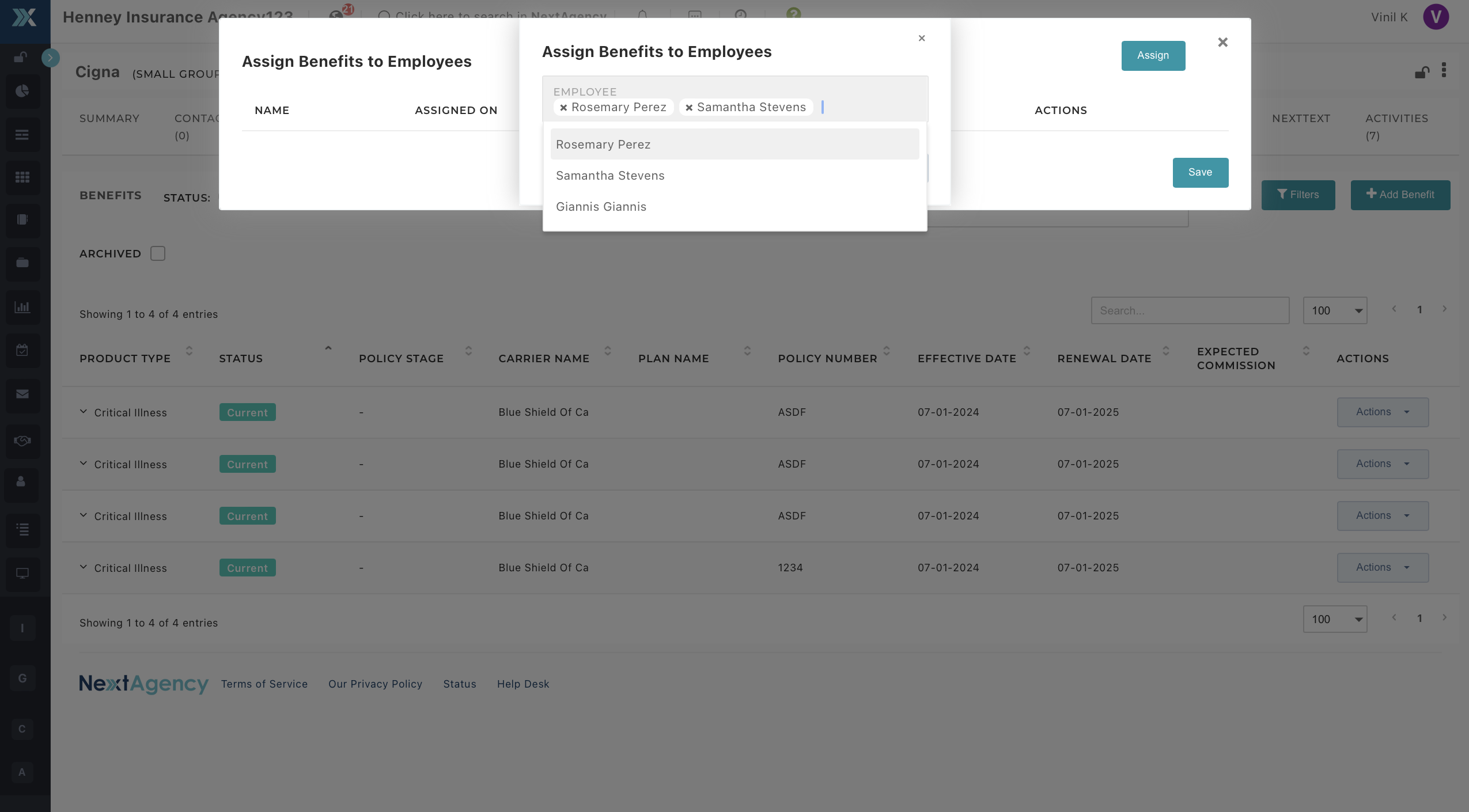This screenshot has width=1469, height=812.
Task: Open the calendar check sidebar icon
Action: point(22,350)
